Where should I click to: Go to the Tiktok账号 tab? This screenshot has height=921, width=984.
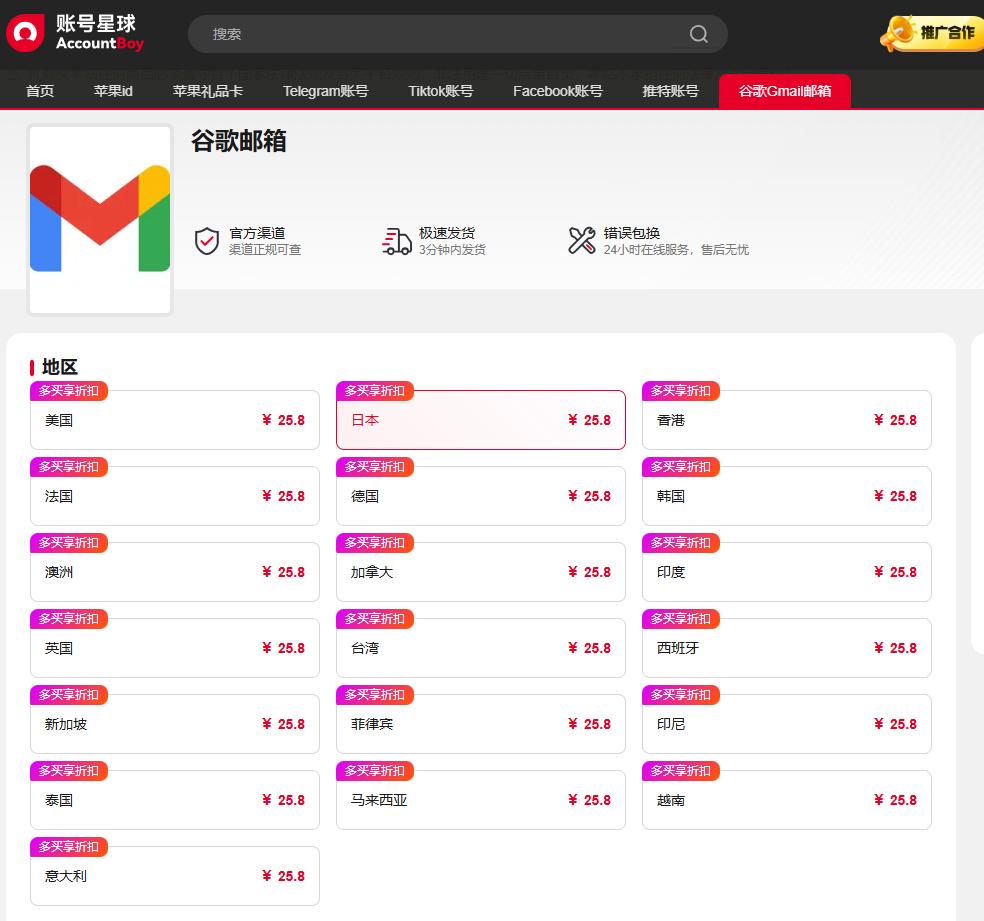pos(440,91)
